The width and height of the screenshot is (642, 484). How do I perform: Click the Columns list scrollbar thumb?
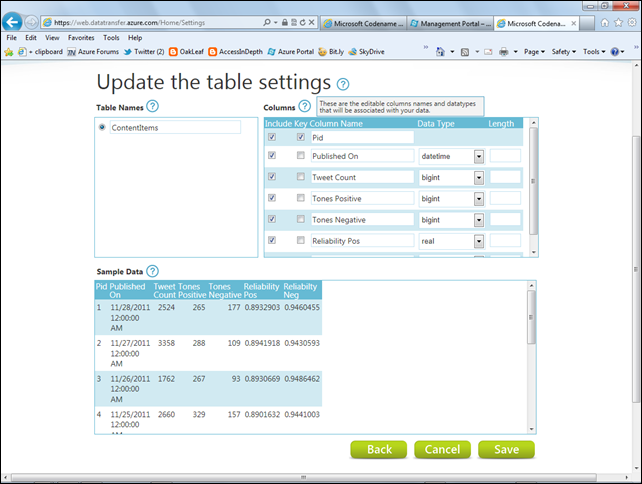point(533,181)
